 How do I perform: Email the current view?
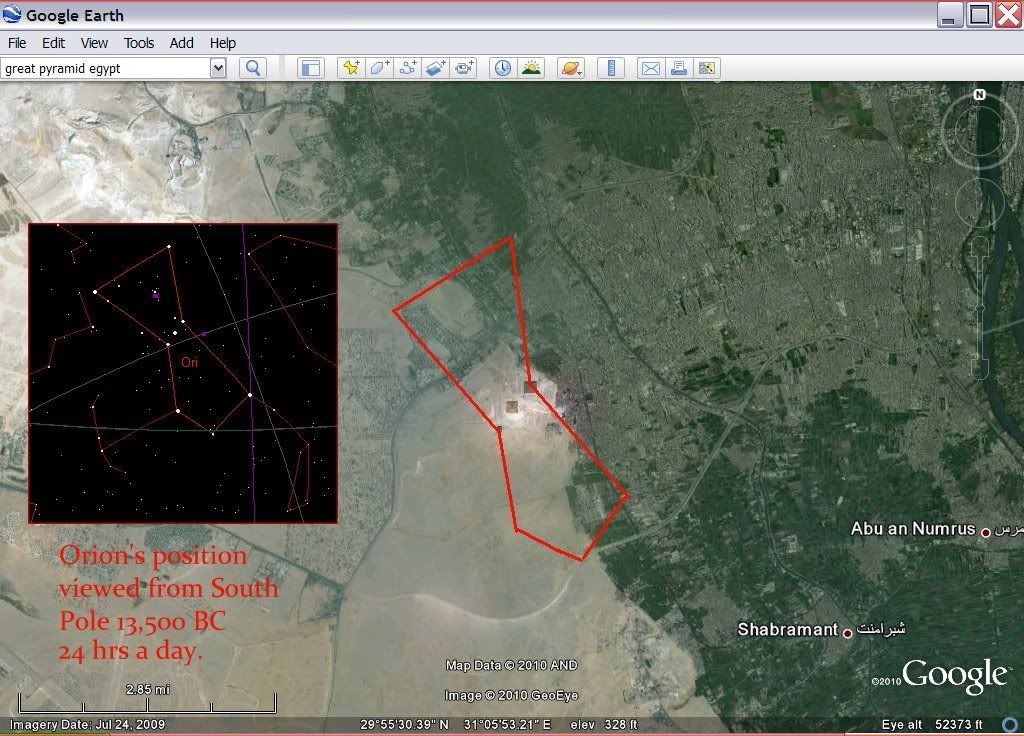651,68
